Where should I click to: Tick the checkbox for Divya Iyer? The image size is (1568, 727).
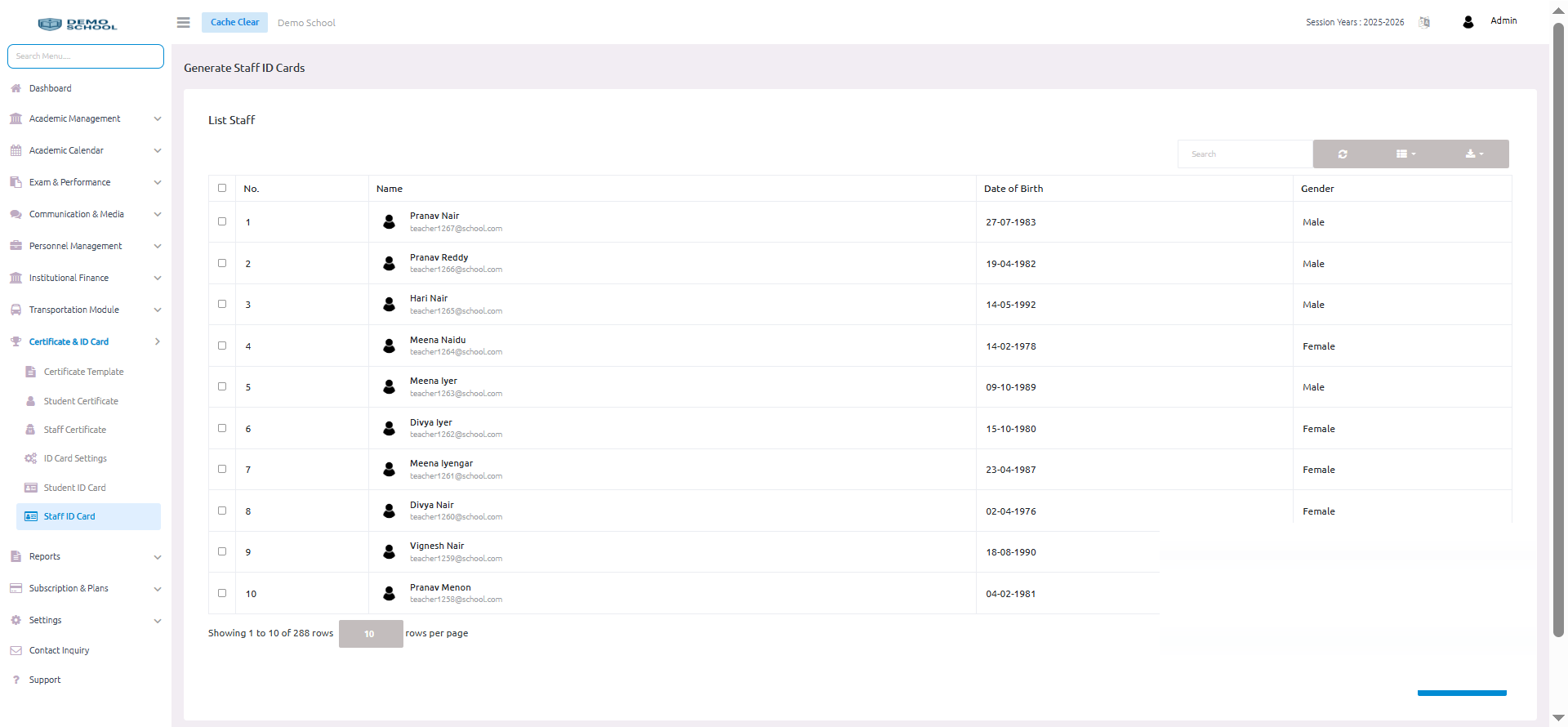pos(222,428)
